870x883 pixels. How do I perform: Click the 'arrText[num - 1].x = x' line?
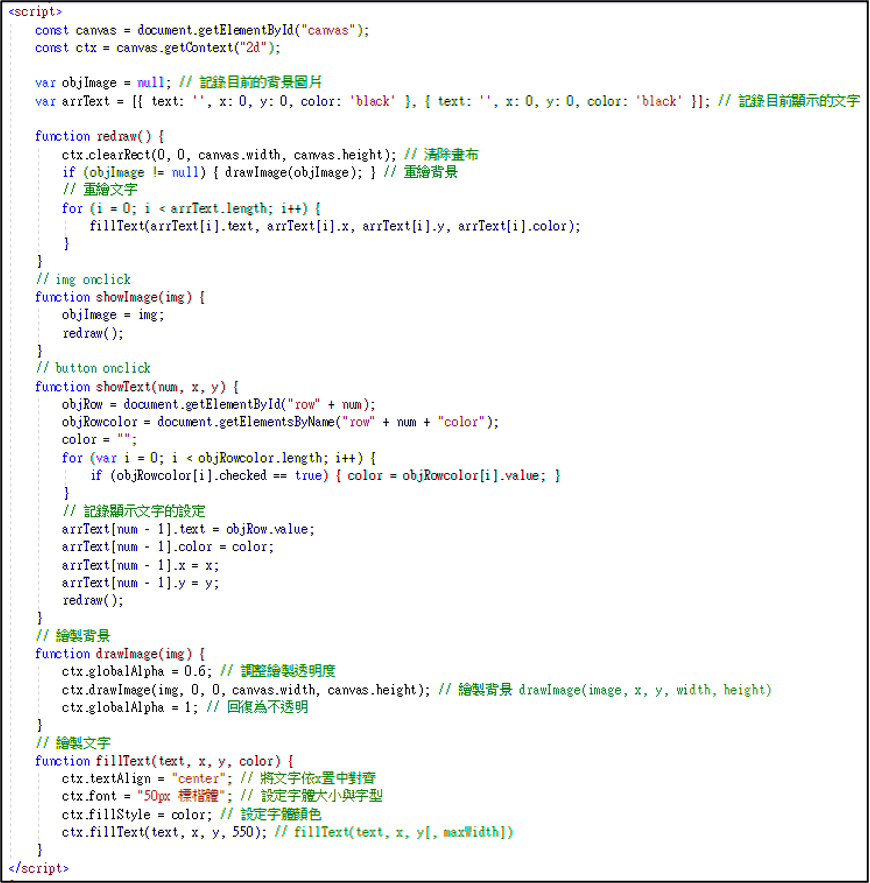(x=140, y=565)
